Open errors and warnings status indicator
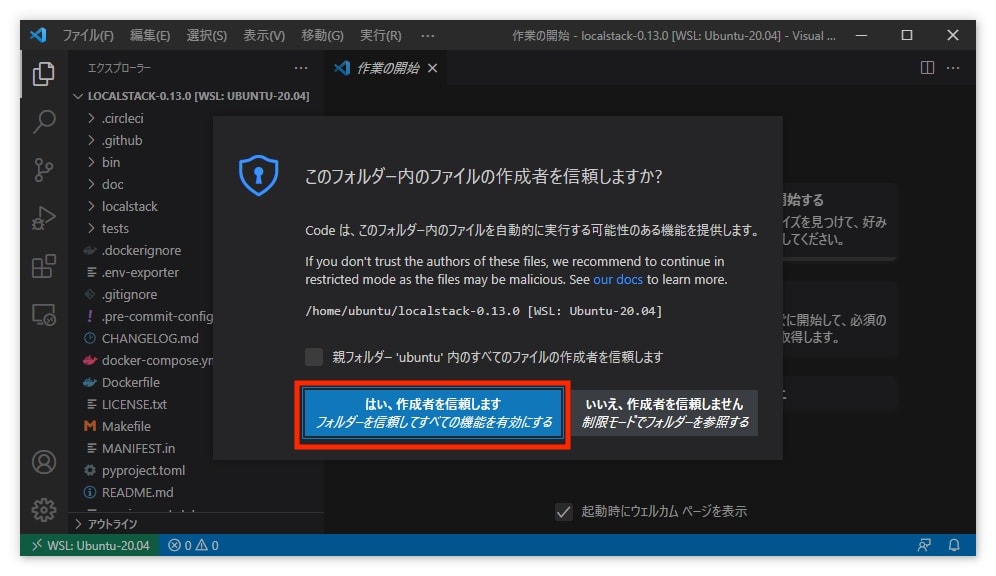Image resolution: width=996 pixels, height=576 pixels. tap(193, 545)
